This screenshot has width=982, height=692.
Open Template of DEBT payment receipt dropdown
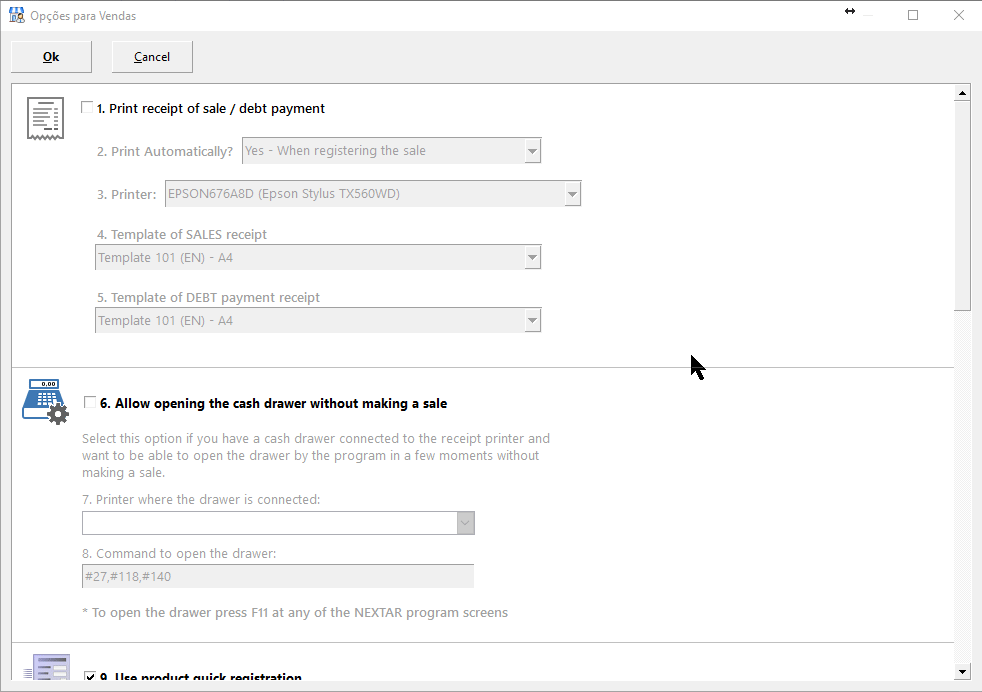pos(532,321)
